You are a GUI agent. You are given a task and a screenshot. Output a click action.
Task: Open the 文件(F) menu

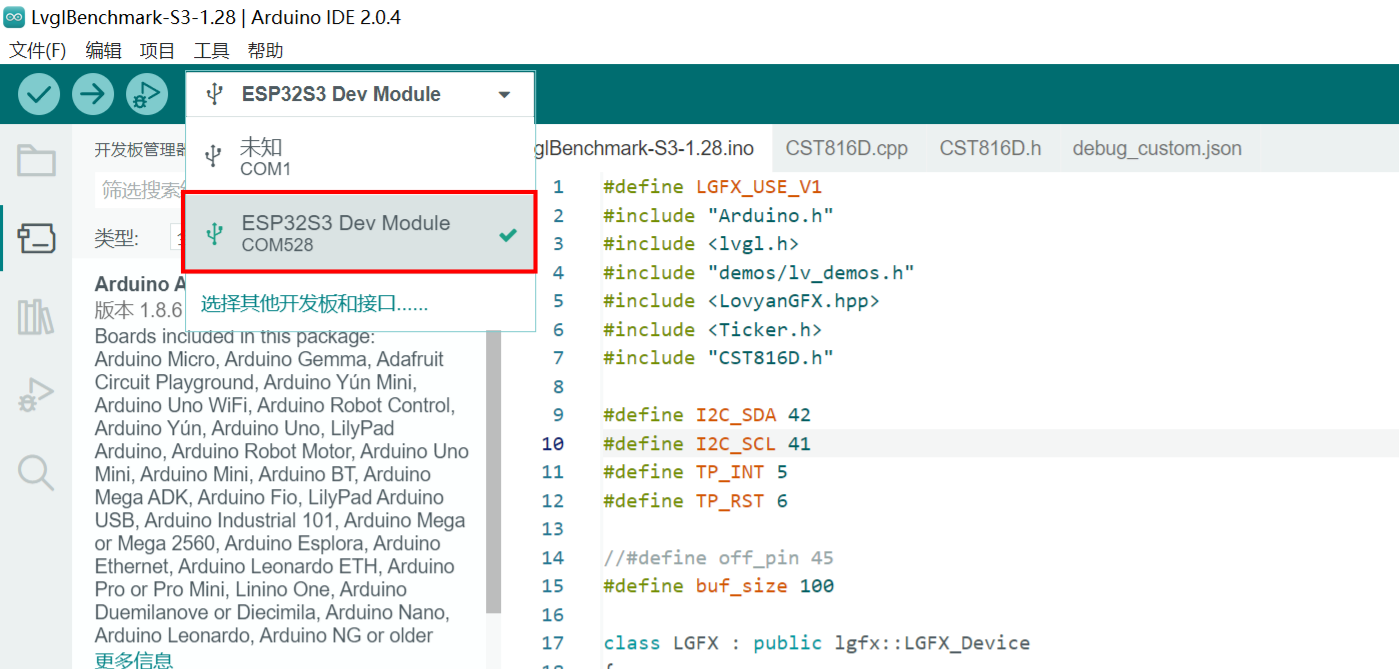37,50
